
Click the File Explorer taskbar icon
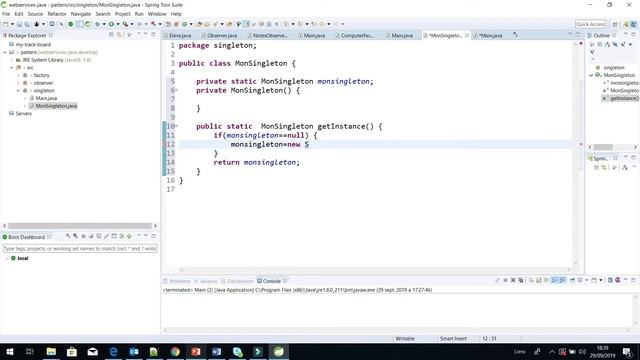coord(51,351)
